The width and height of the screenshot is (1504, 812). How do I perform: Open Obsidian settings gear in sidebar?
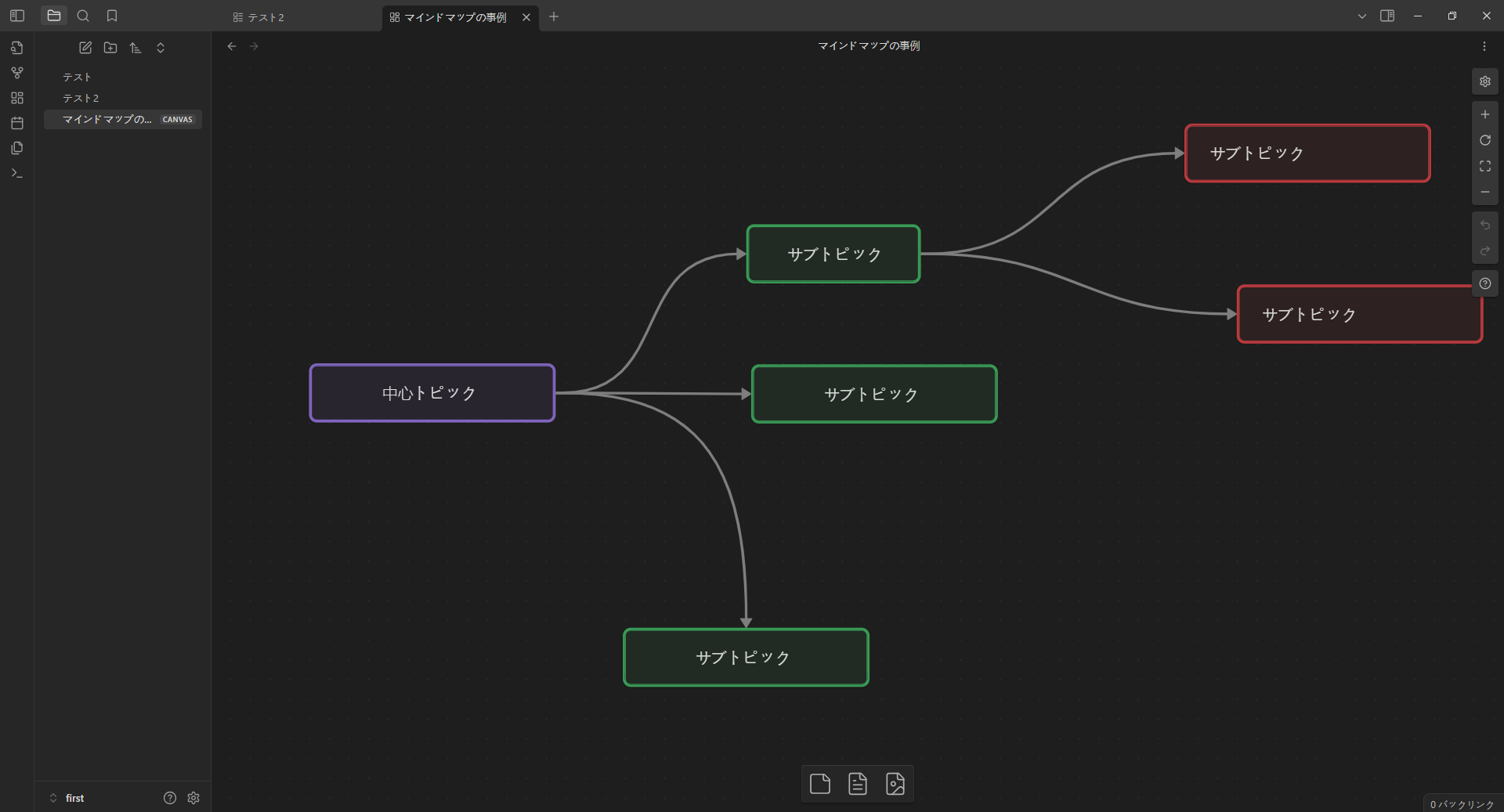coord(193,798)
